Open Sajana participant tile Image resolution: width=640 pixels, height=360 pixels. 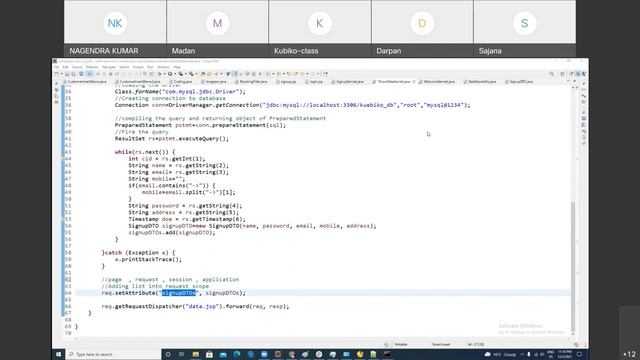click(x=524, y=29)
